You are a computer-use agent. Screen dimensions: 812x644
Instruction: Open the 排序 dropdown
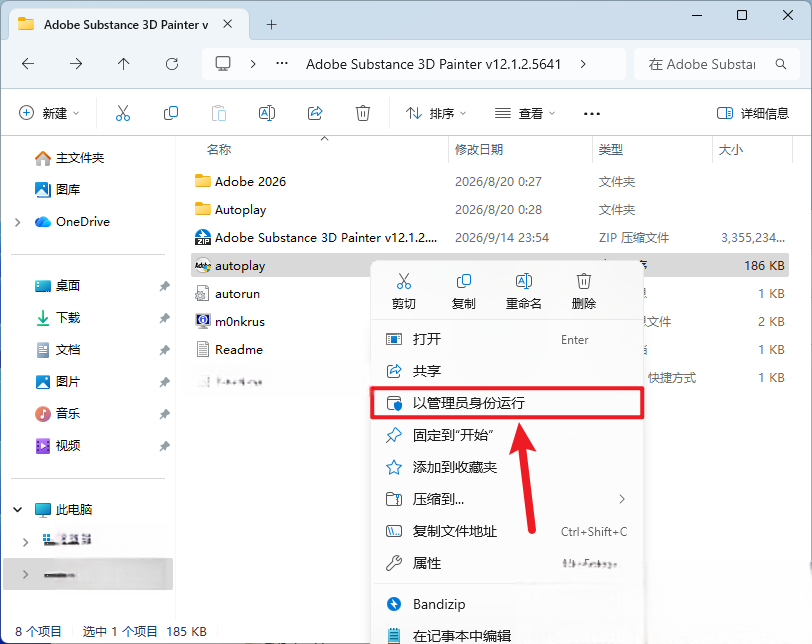pos(436,113)
